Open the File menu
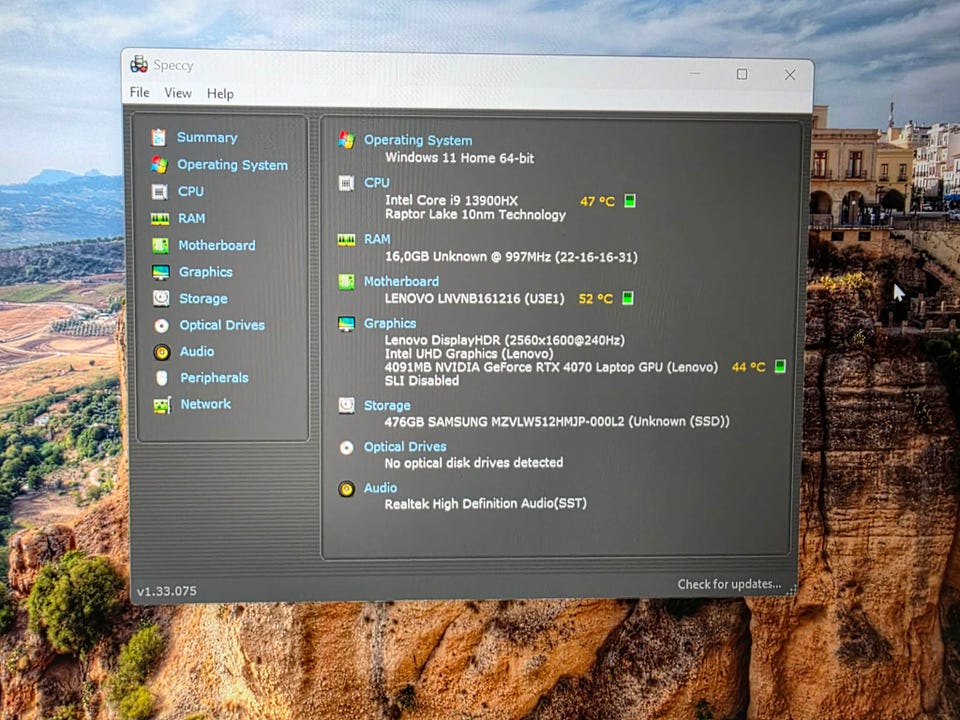The image size is (960, 720). [140, 92]
